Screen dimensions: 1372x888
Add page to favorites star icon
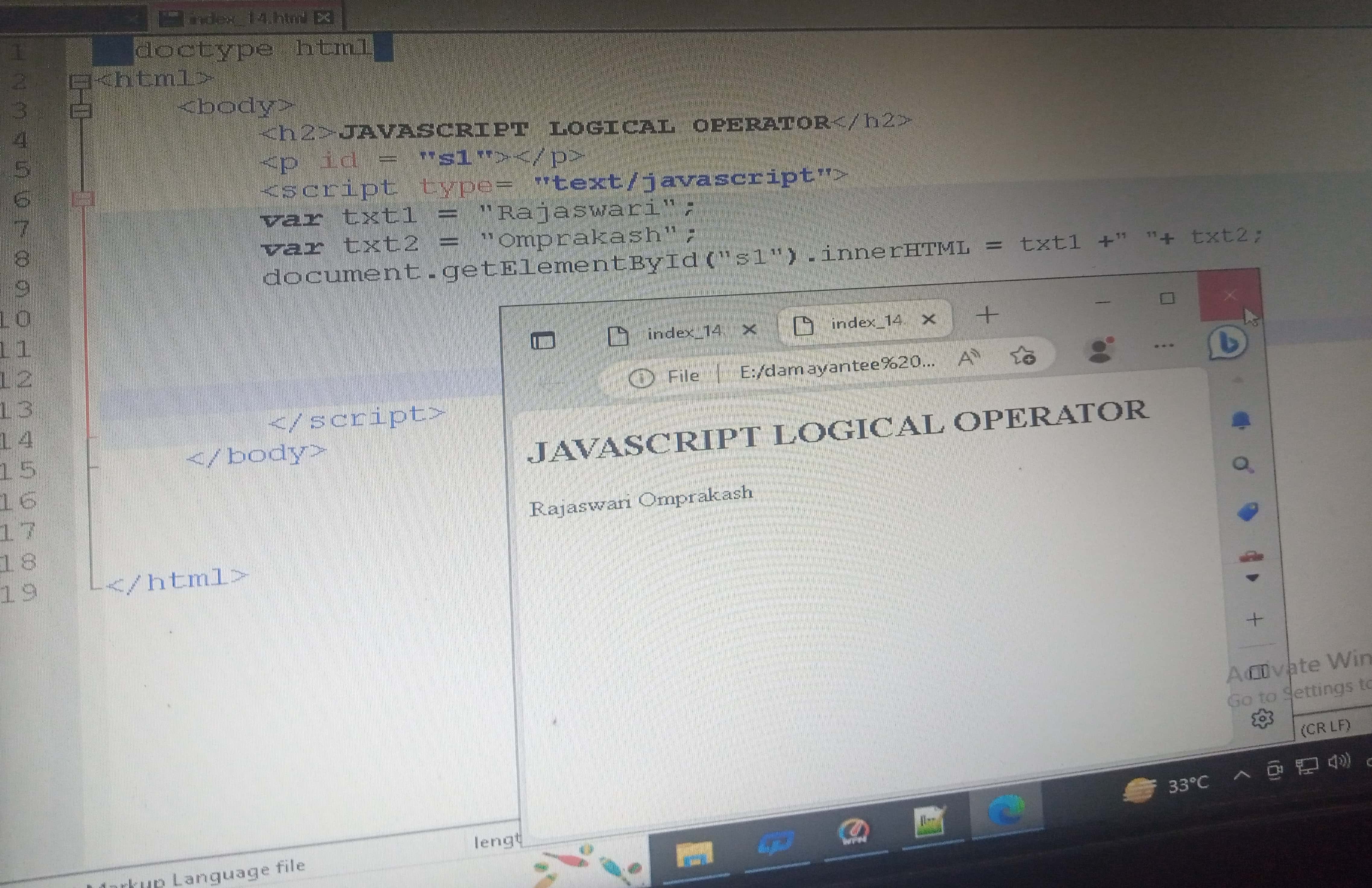click(x=1023, y=356)
